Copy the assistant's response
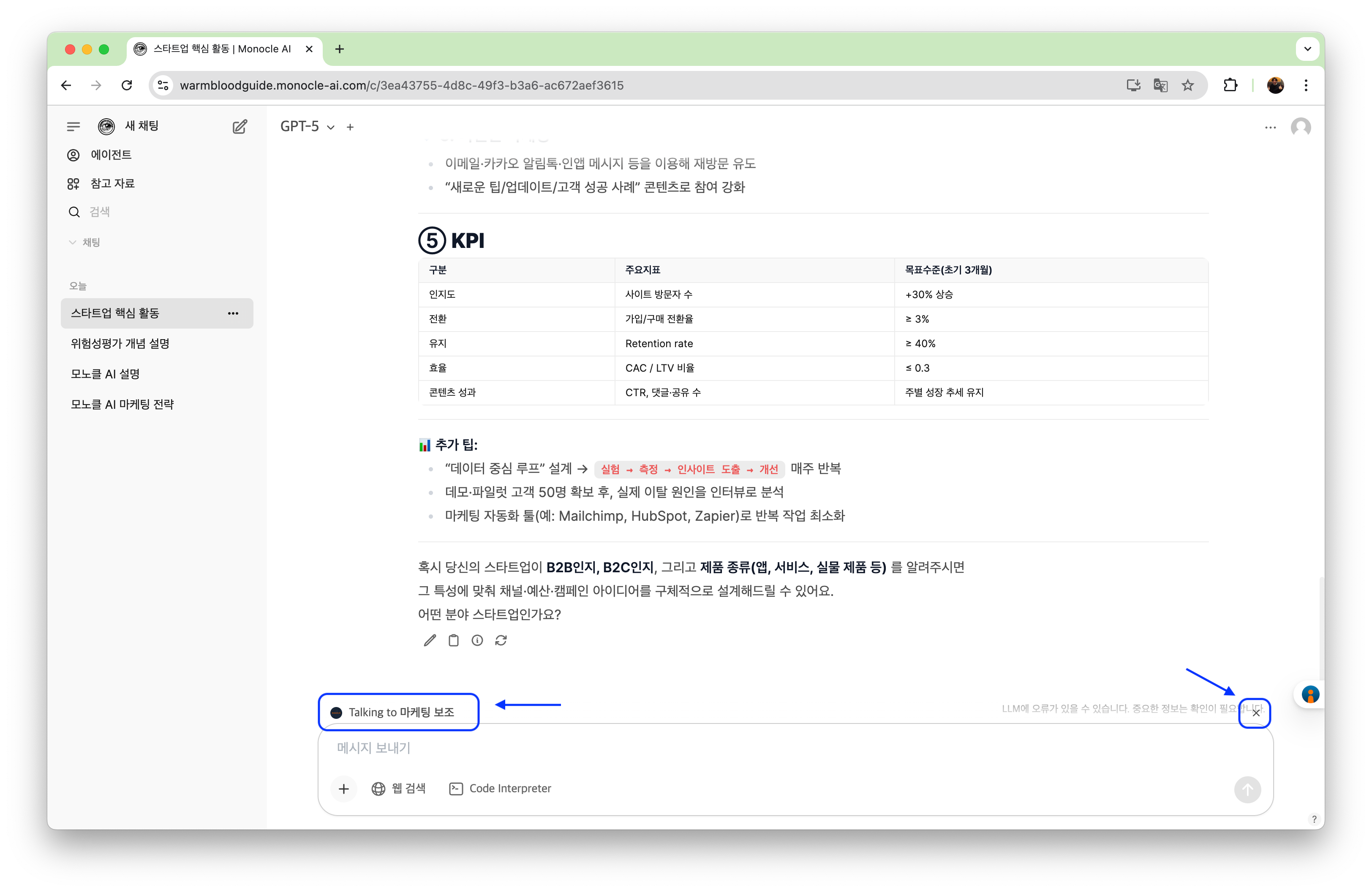Screen dimensions: 1372x892 pyautogui.click(x=453, y=640)
